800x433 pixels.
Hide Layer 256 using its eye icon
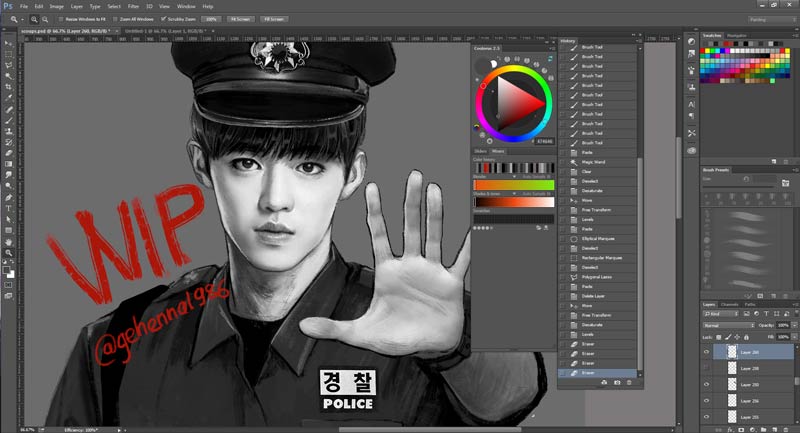(x=707, y=401)
